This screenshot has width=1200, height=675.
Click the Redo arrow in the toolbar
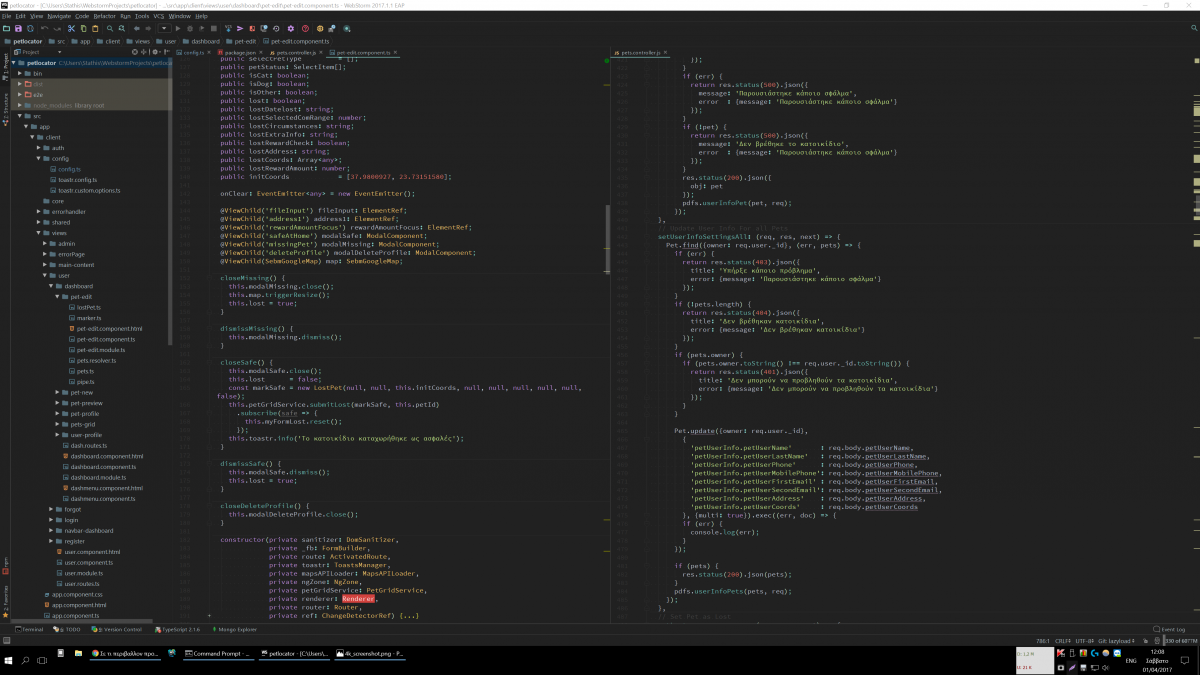coord(57,28)
